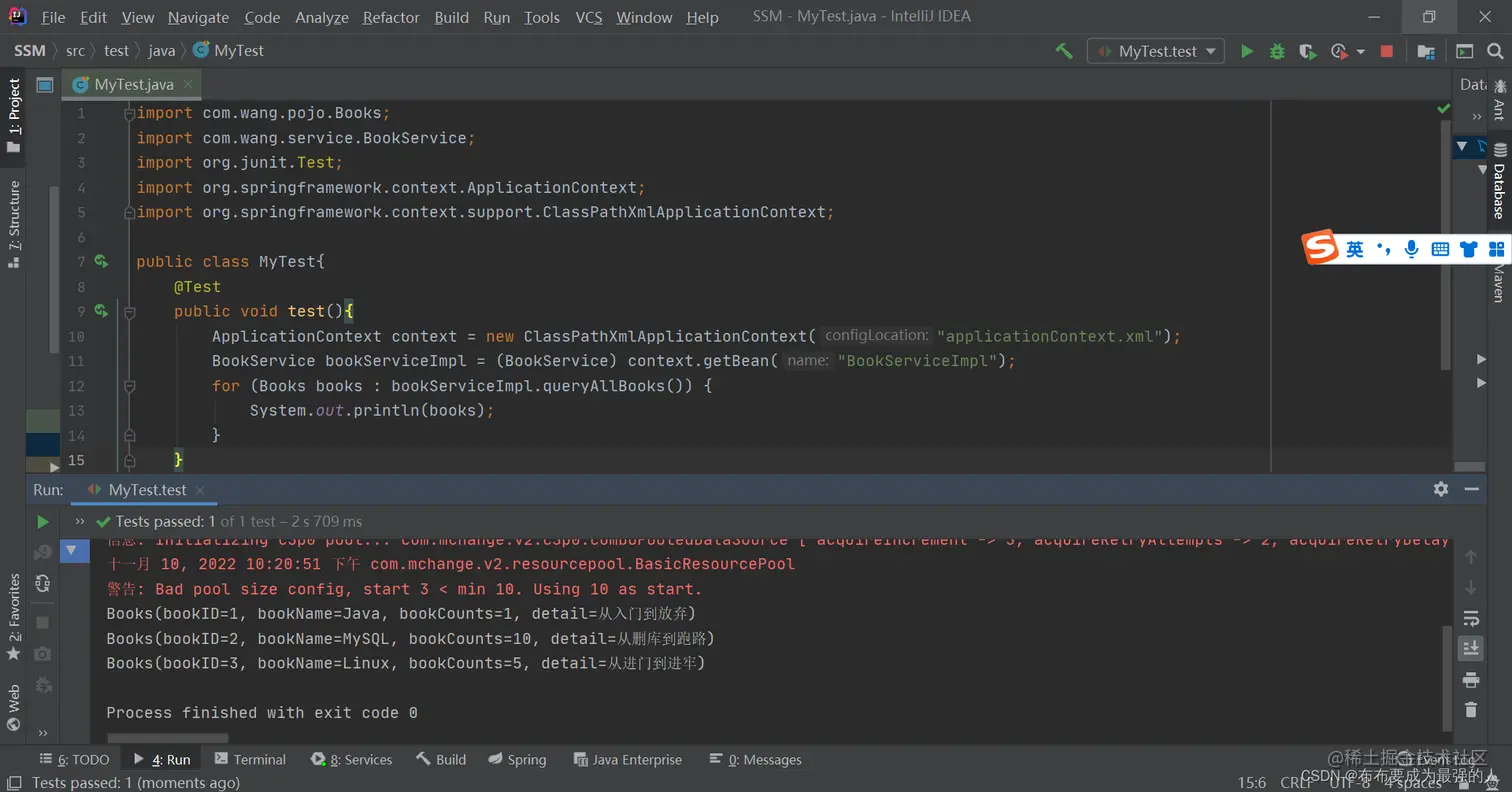Screen dimensions: 1512x792
Task: Open the 1: Project tool window
Action: (x=14, y=116)
